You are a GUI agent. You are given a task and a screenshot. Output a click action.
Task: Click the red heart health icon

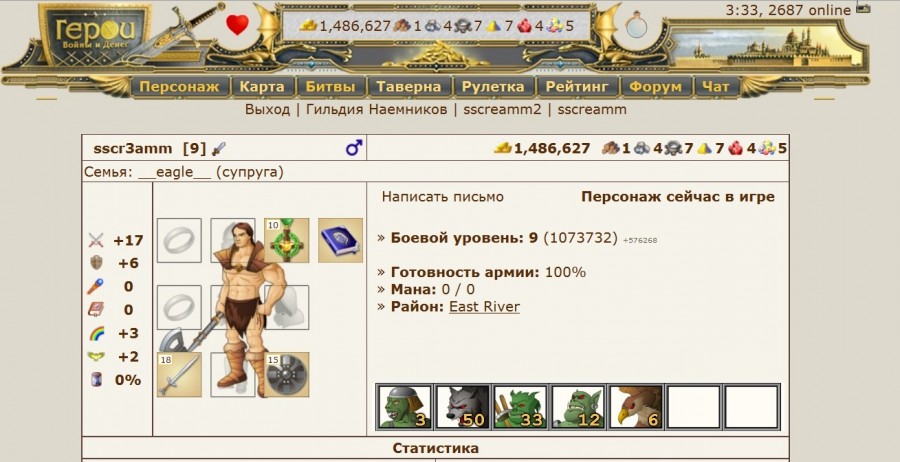[237, 25]
